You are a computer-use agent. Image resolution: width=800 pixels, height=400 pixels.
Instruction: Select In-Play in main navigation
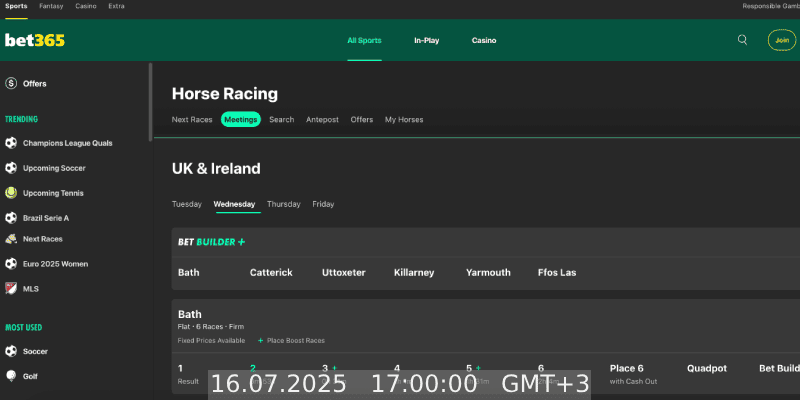coord(427,40)
